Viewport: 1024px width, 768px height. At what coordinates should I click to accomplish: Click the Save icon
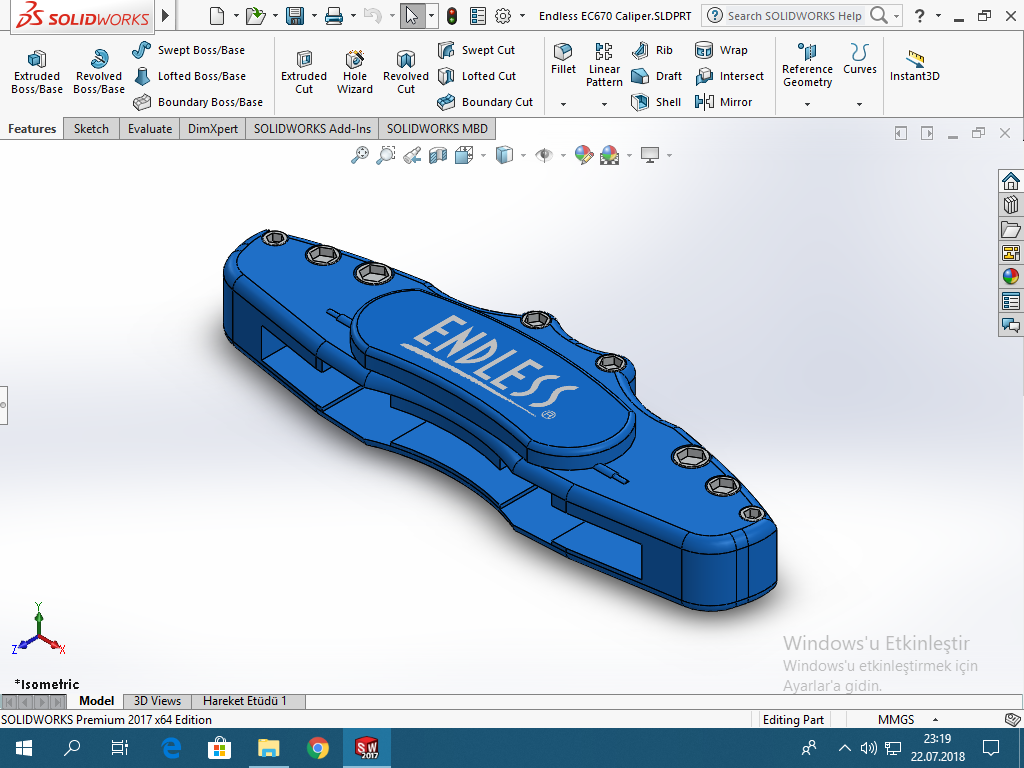[295, 16]
